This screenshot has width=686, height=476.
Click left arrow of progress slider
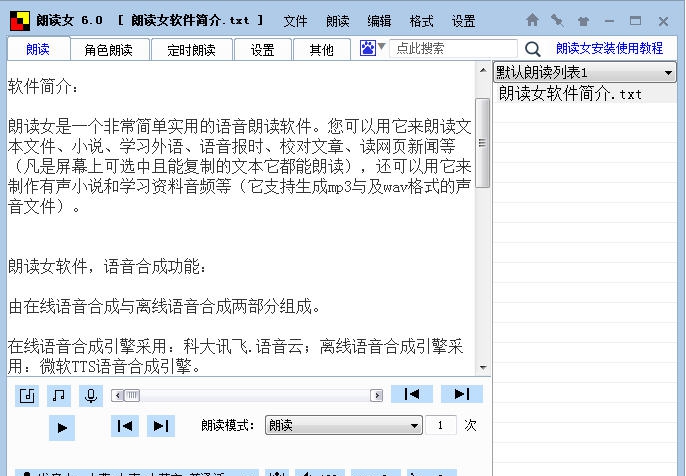117,396
